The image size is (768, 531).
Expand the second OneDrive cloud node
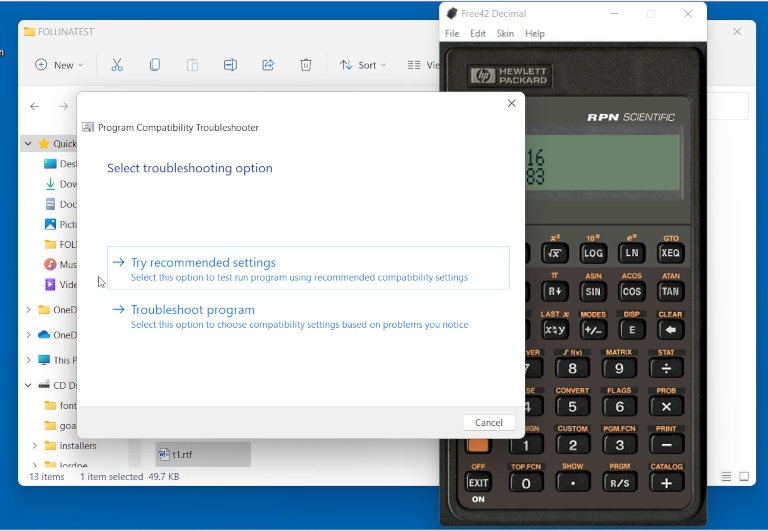click(28, 335)
